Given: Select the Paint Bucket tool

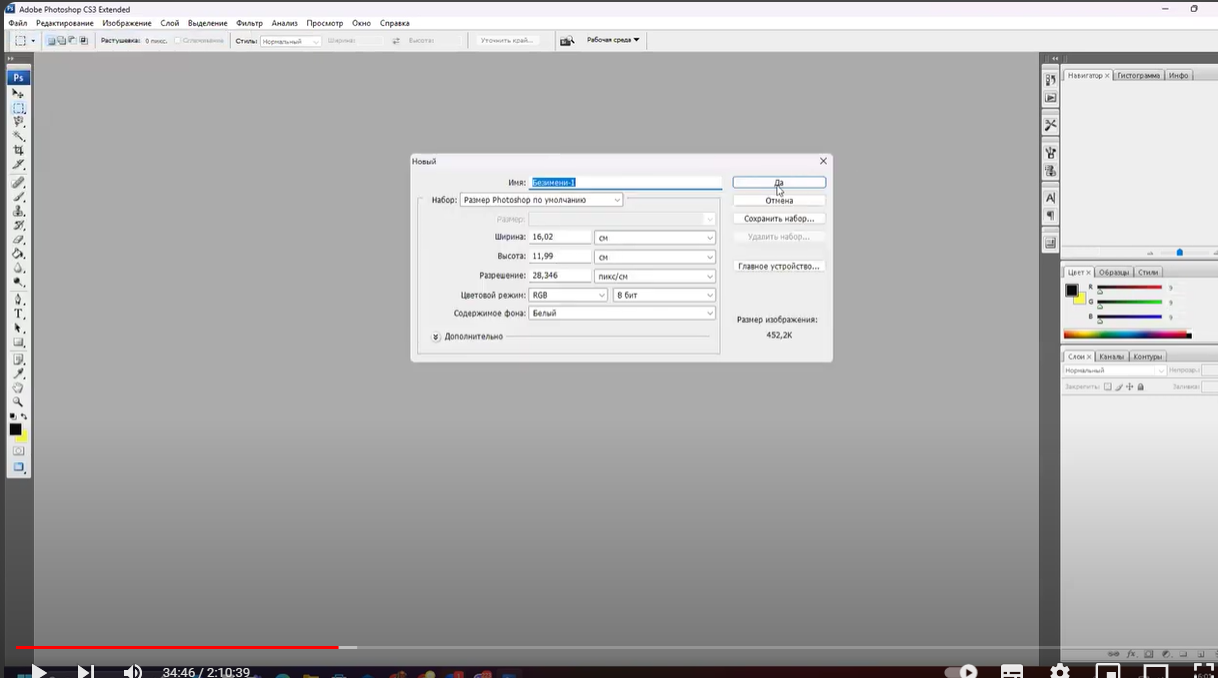Looking at the screenshot, I should tap(18, 254).
